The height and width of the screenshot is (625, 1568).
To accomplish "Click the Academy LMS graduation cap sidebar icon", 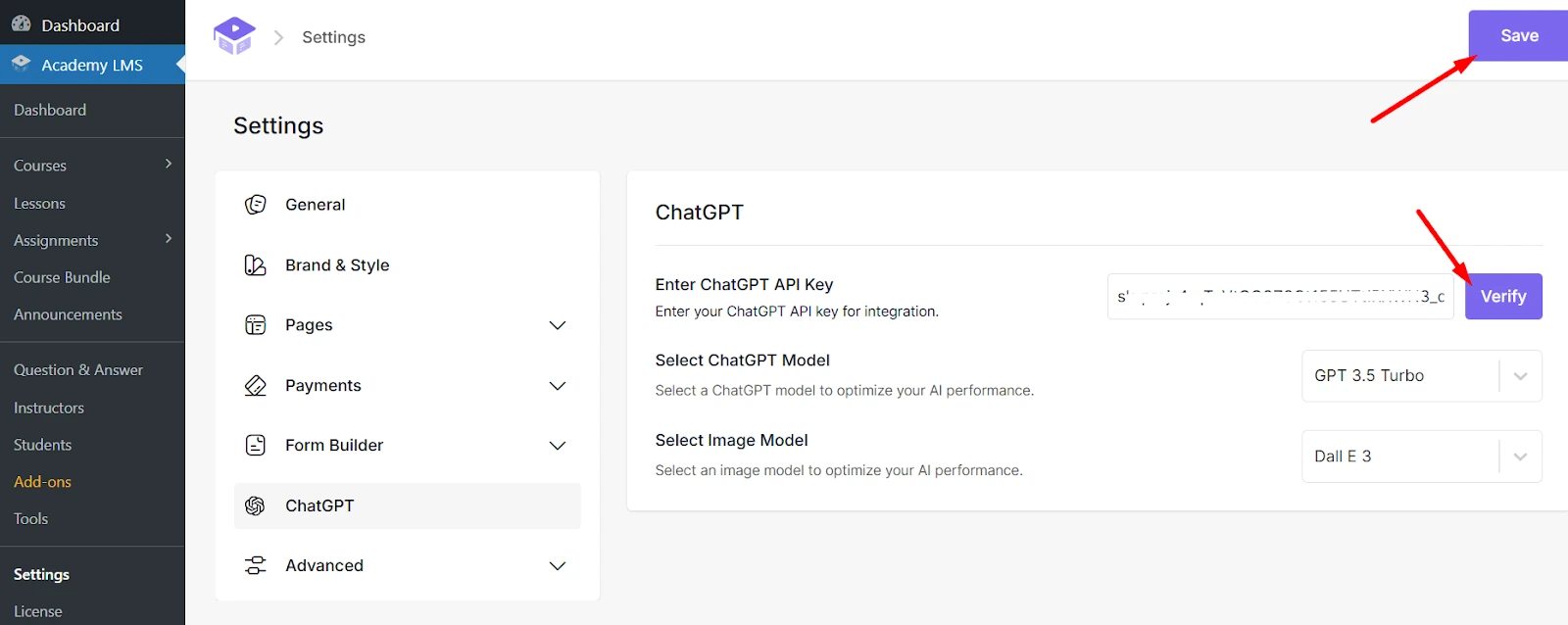I will point(21,64).
